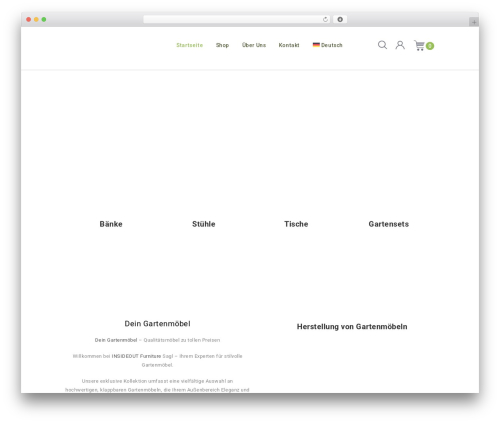Click the red close window button
500x423 pixels.
coord(29,19)
